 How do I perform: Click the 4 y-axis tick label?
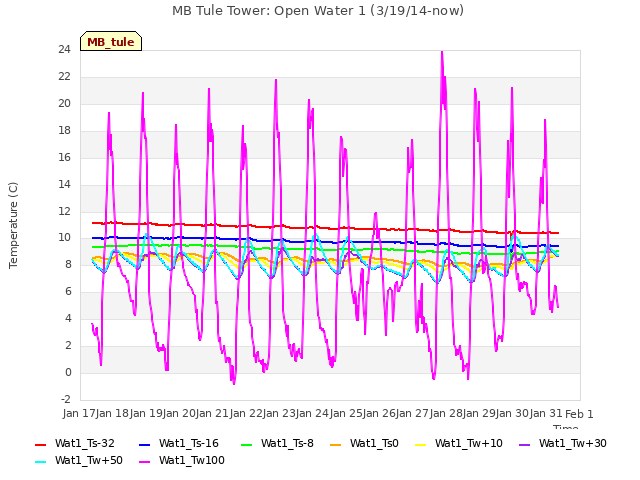(68, 319)
